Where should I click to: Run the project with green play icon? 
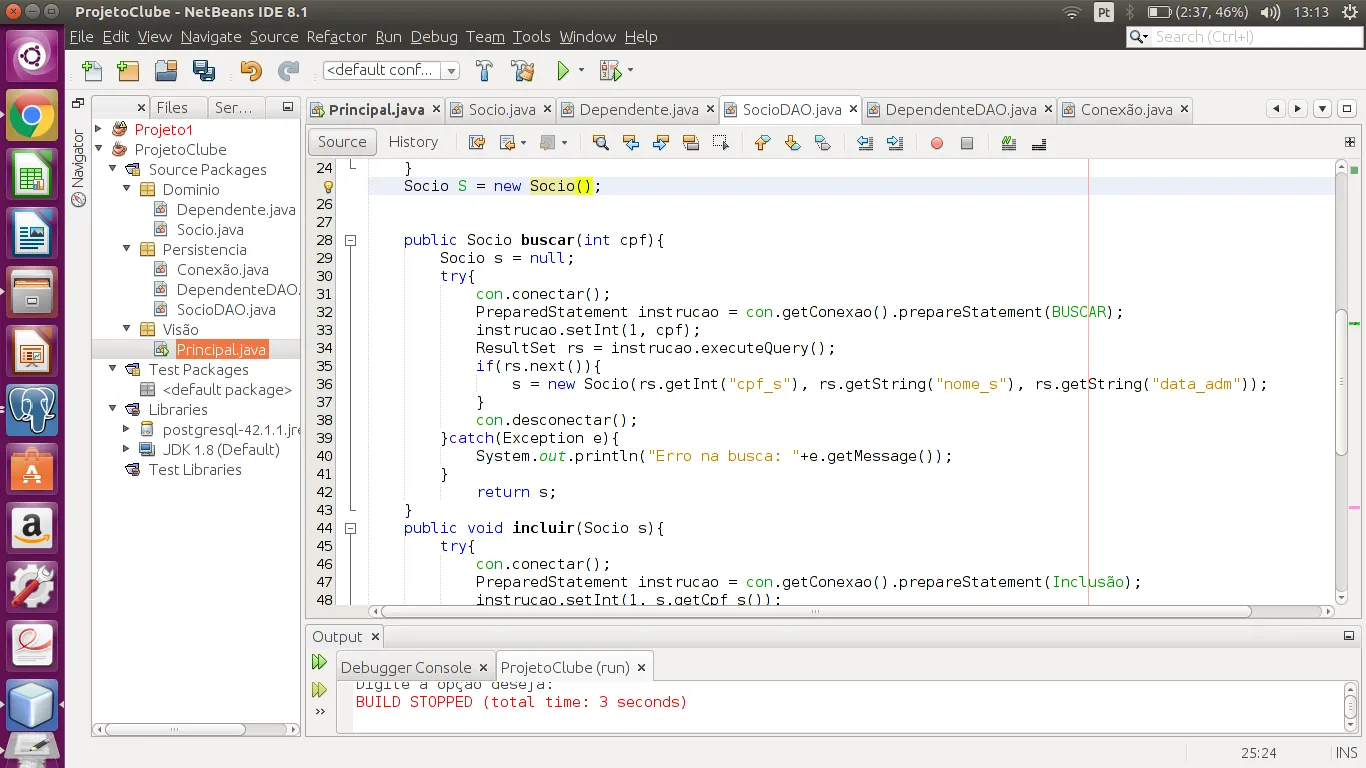(563, 71)
